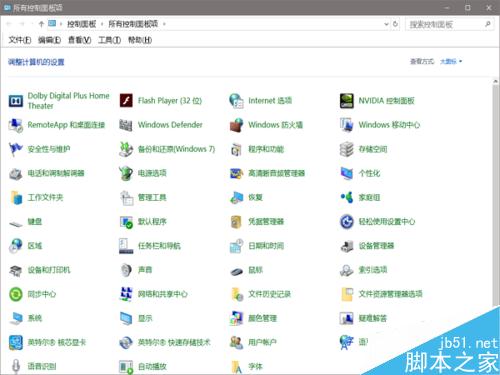The image size is (500, 375).
Task: Open the Internet 选项 globe icon
Action: pos(236,100)
